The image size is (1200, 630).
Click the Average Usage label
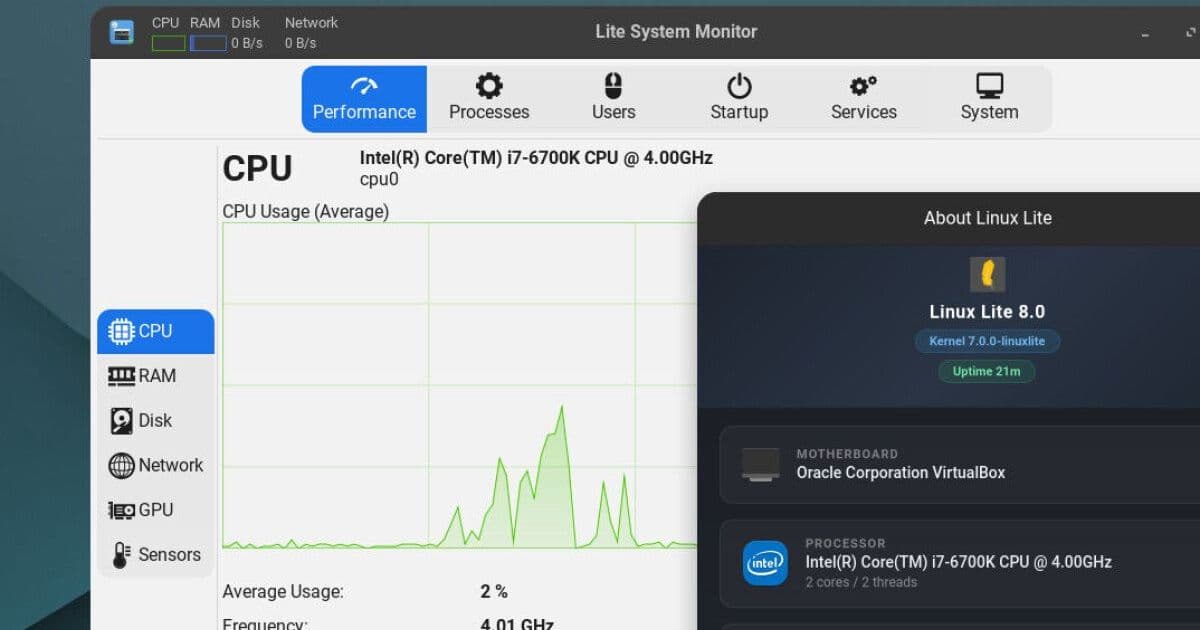coord(283,591)
